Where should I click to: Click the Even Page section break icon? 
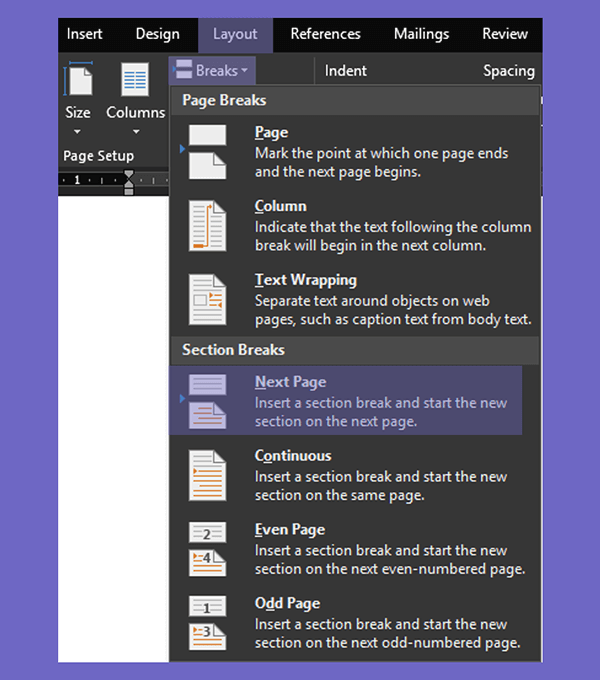[x=207, y=549]
